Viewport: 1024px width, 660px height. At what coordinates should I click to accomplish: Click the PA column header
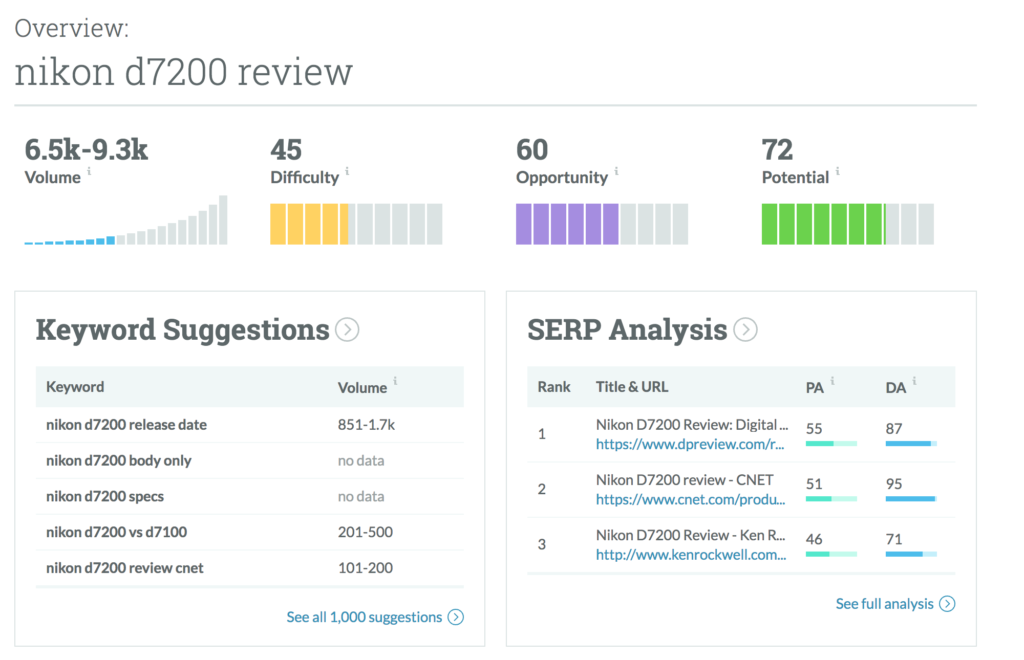(x=814, y=388)
